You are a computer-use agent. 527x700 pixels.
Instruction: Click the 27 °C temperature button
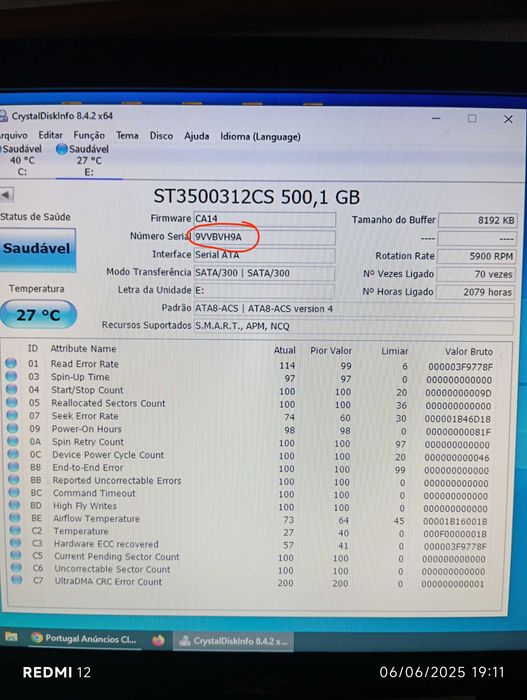tap(38, 315)
